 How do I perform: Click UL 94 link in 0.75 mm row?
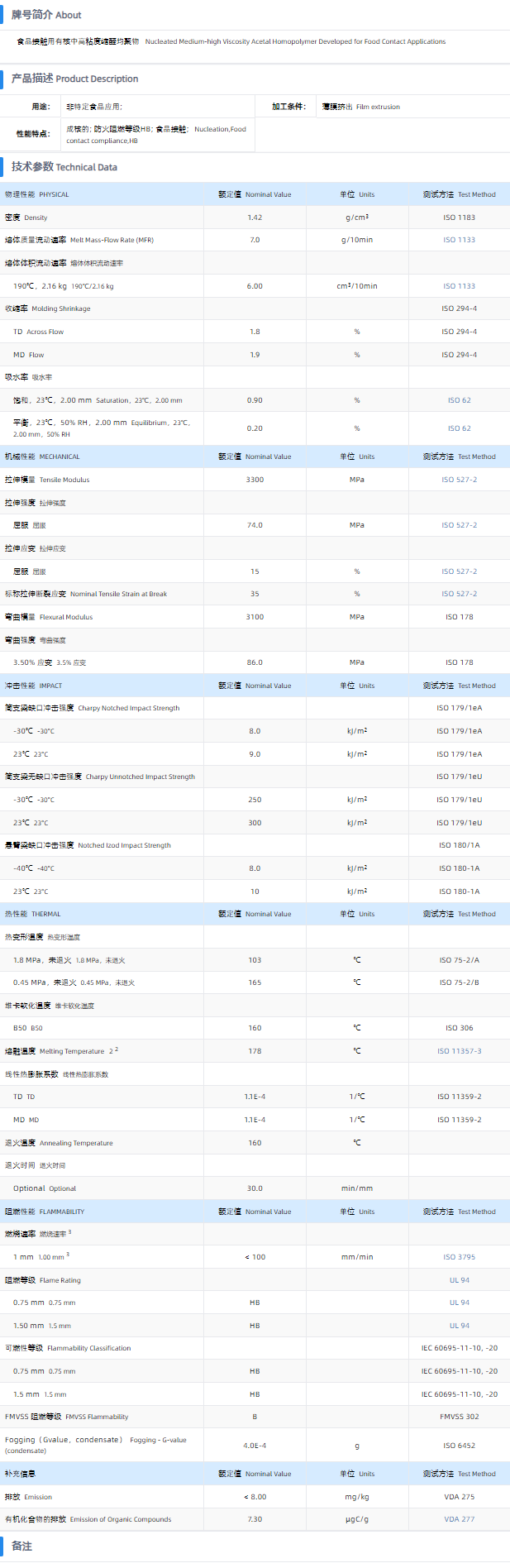[459, 1303]
